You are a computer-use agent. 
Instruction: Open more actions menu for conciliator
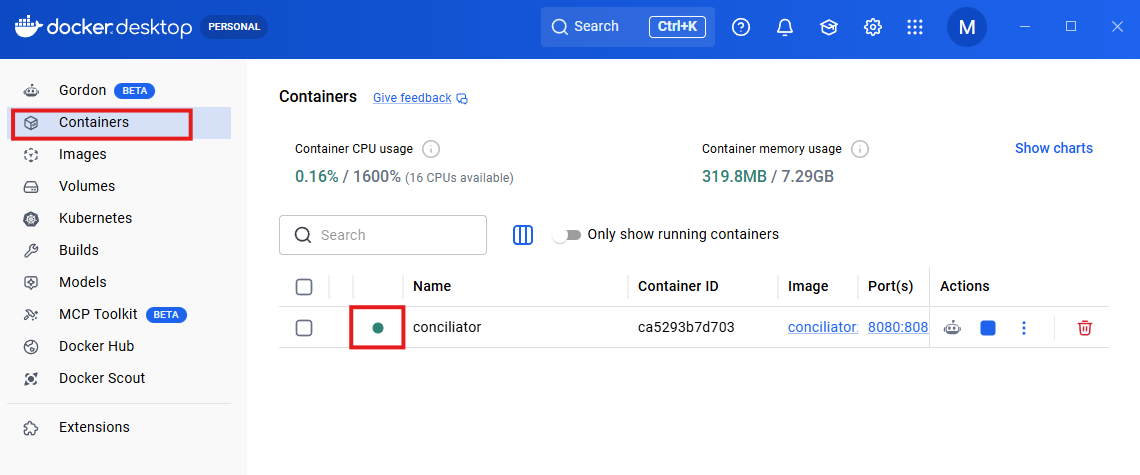click(x=1024, y=327)
